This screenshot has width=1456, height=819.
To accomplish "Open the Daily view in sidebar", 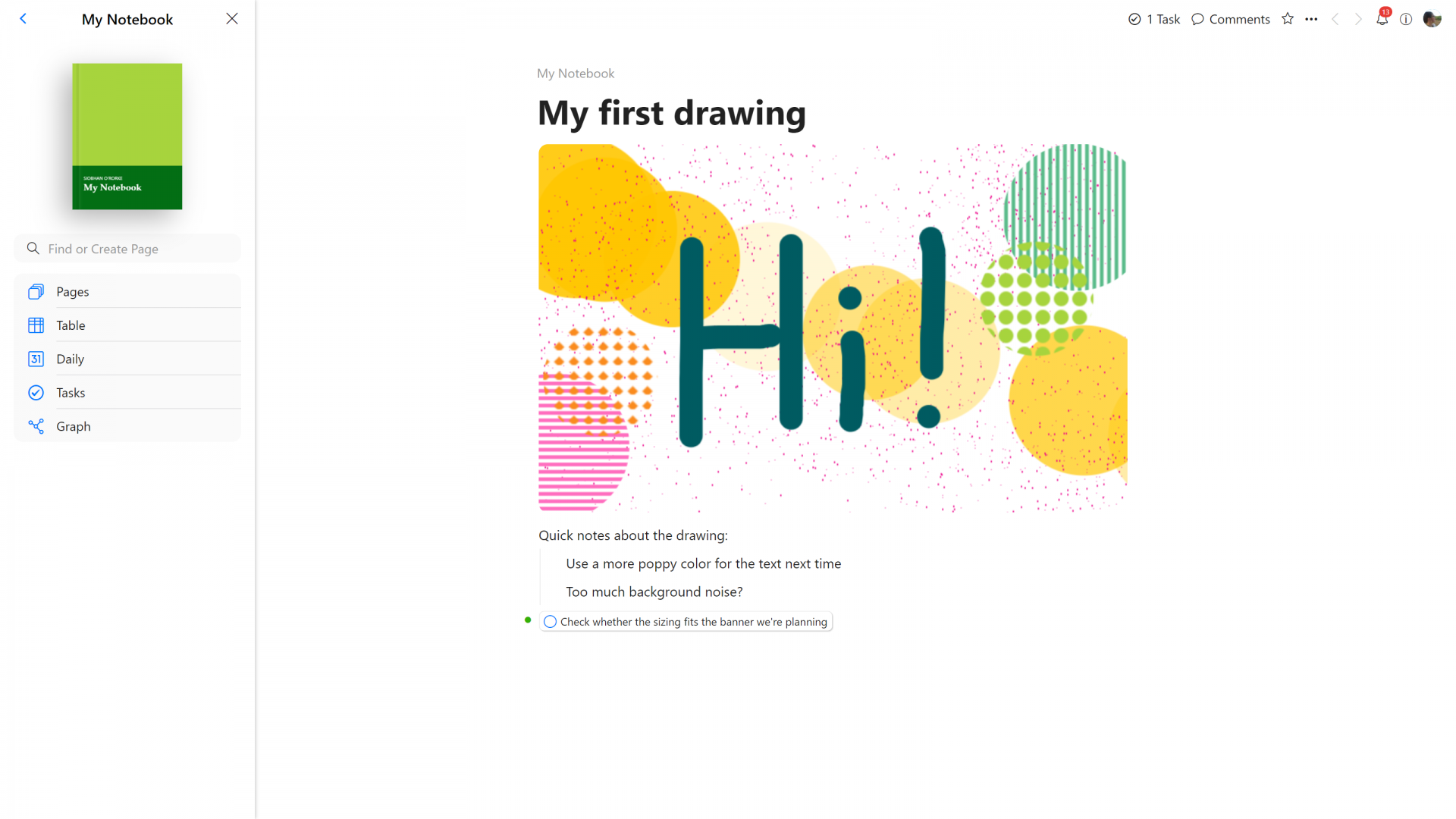I will pyautogui.click(x=70, y=358).
